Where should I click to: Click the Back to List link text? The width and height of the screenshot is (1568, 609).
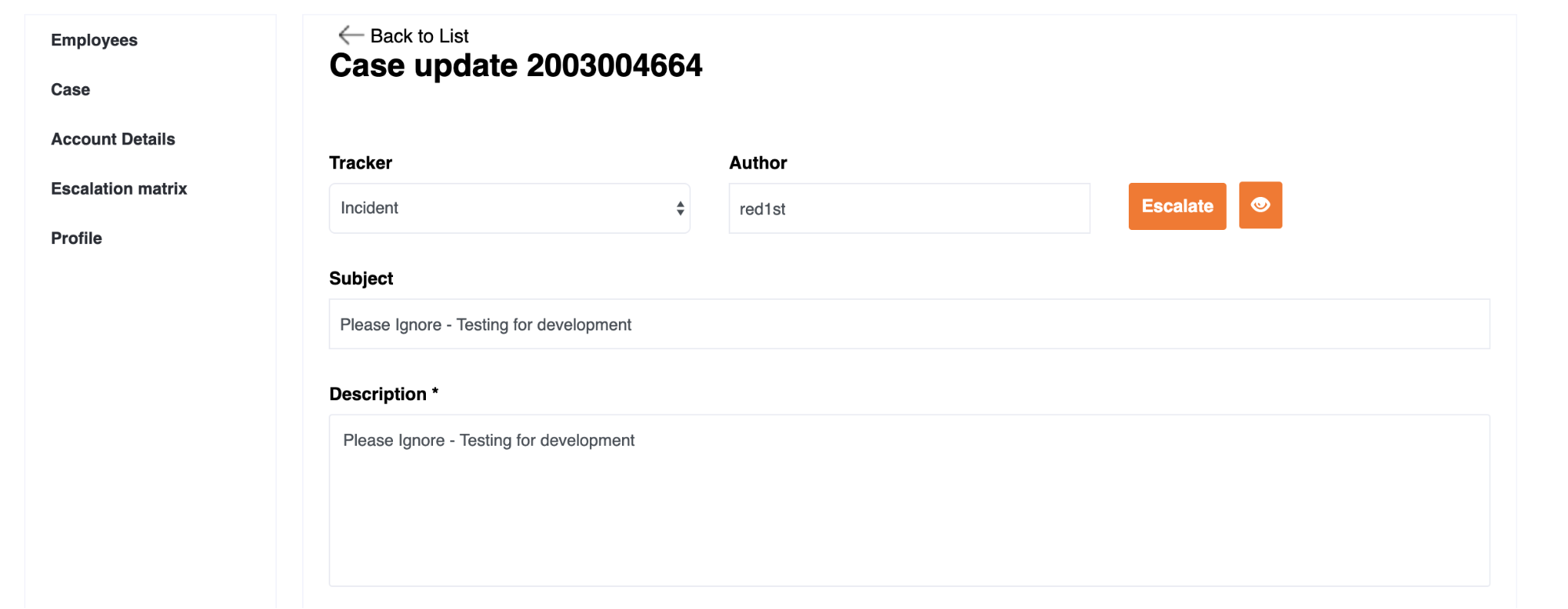(419, 36)
